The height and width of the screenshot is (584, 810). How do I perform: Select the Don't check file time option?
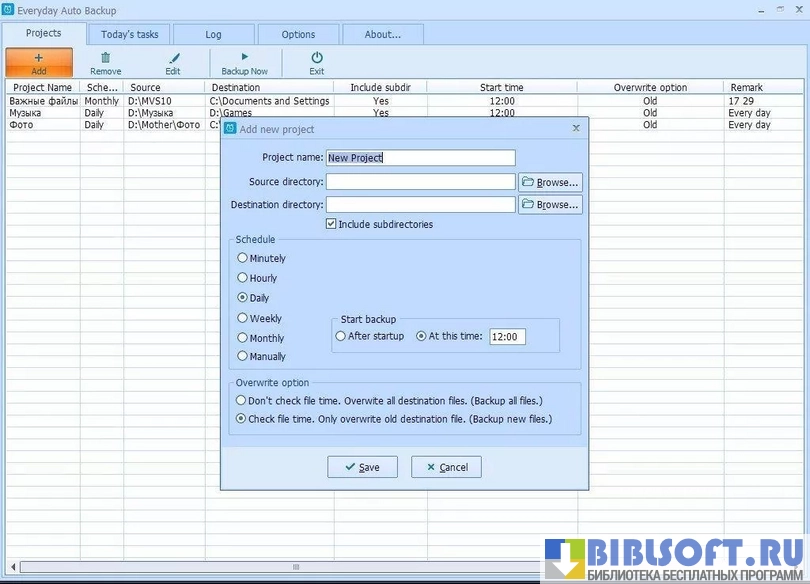pos(242,400)
